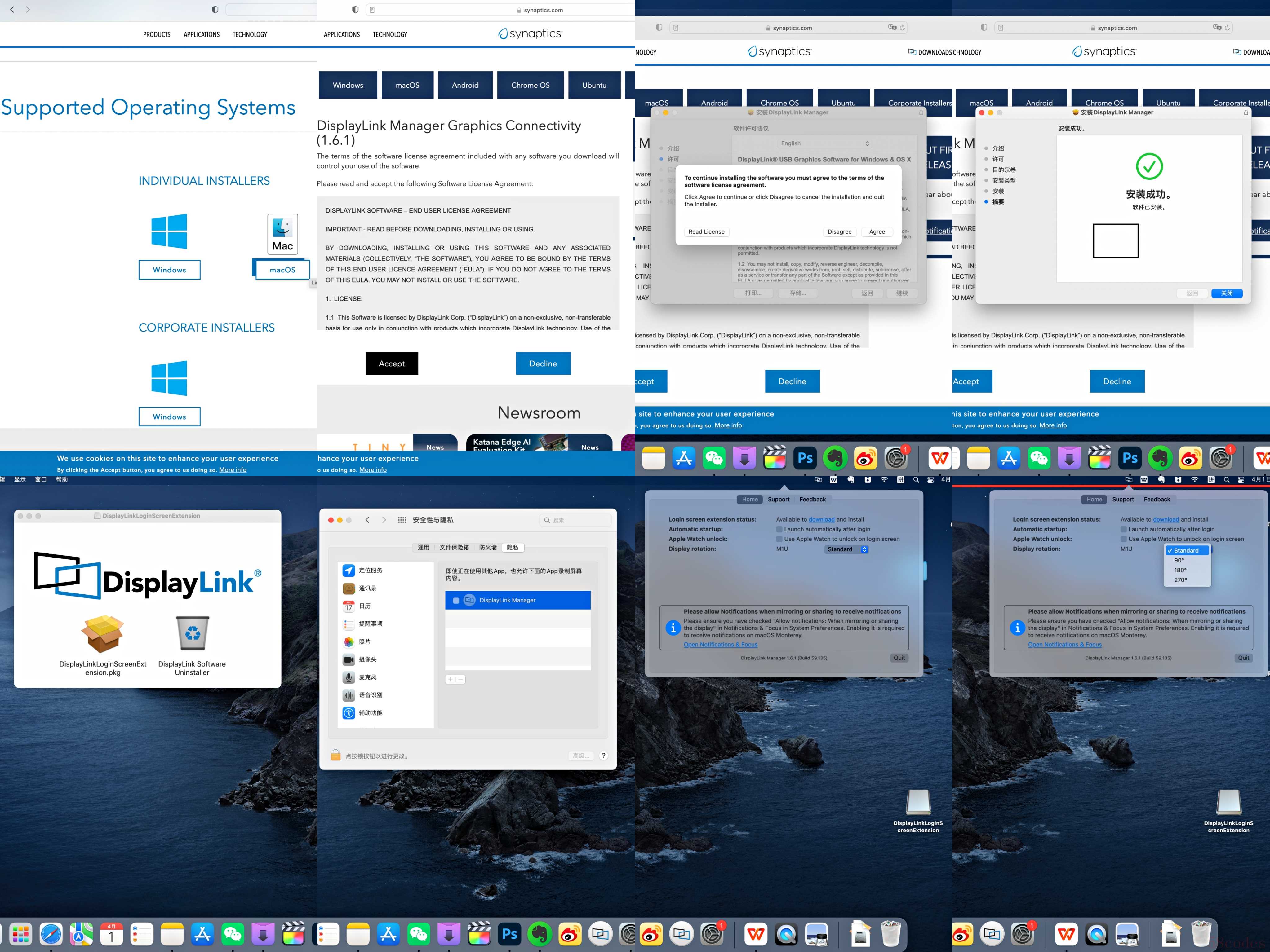
Task: Enable Apple Watch checkbox beside open rotation list
Action: click(1124, 539)
